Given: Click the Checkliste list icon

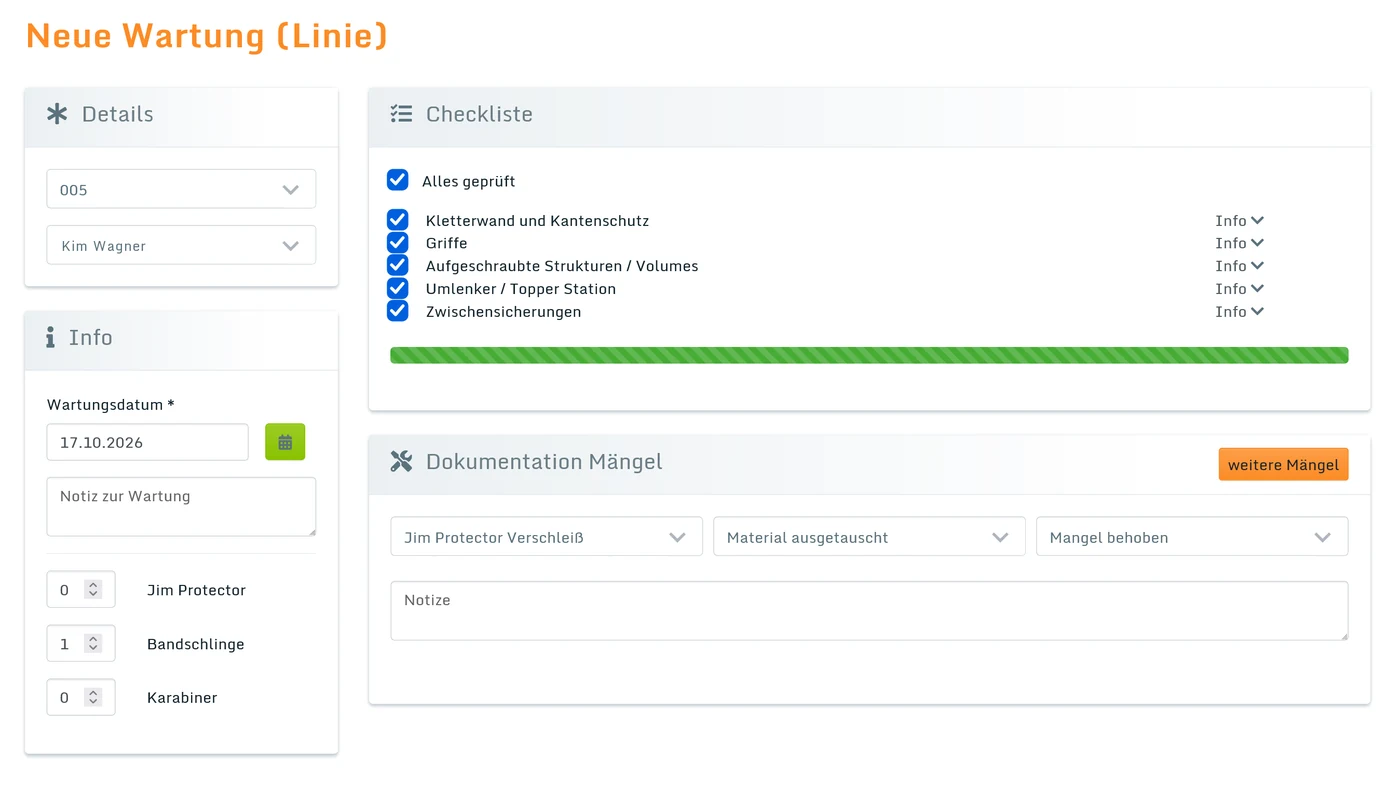Looking at the screenshot, I should pyautogui.click(x=401, y=114).
